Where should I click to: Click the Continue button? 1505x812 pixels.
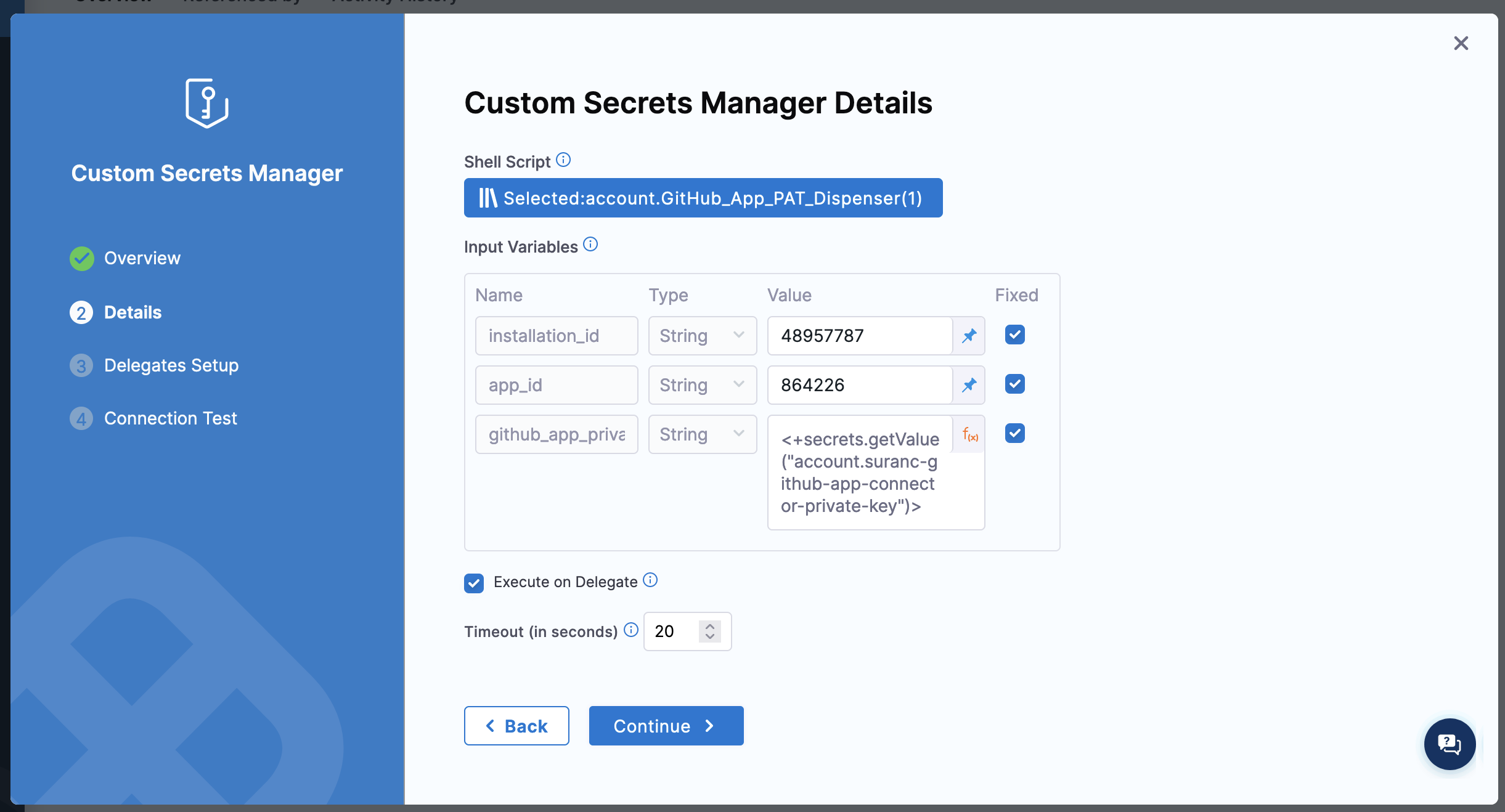[666, 726]
